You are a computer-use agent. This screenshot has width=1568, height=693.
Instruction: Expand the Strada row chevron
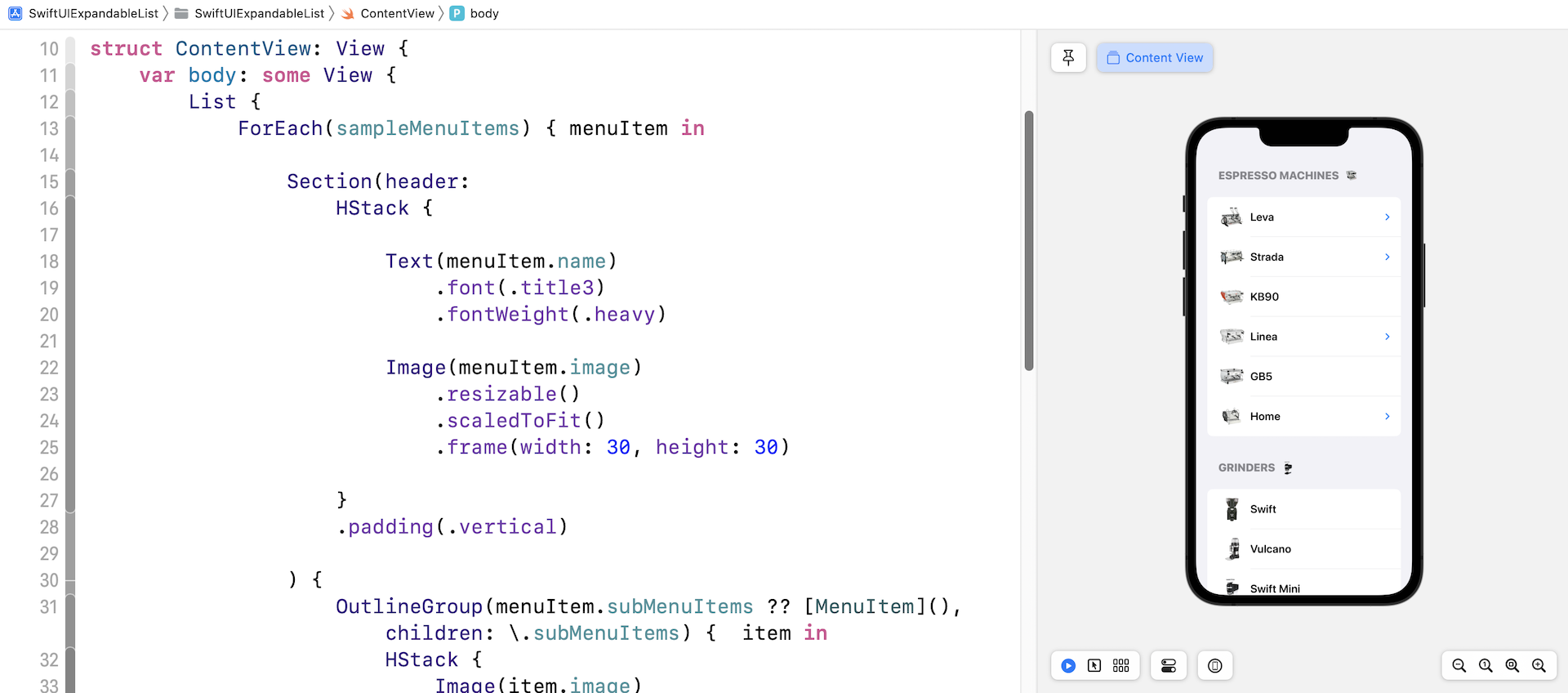[1387, 257]
